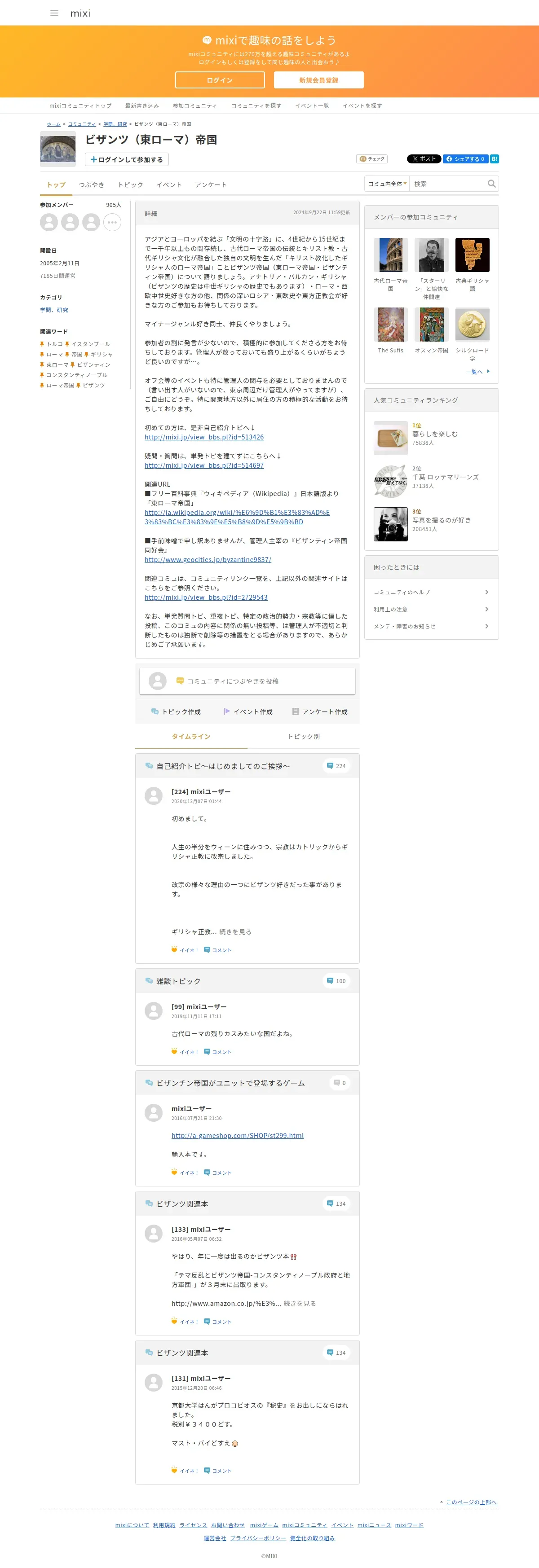Click the mixi チェック button

tap(372, 159)
